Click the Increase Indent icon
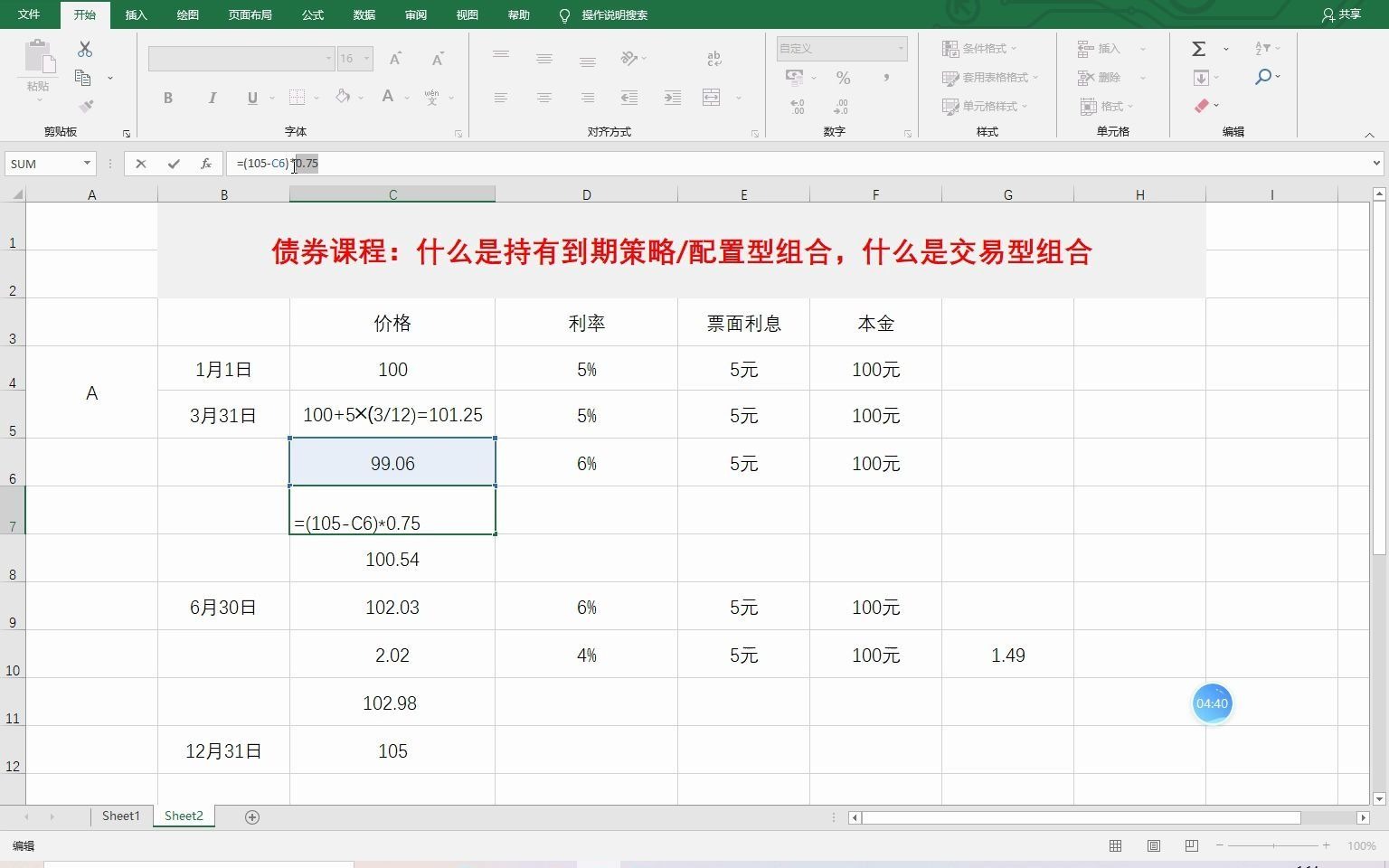 673,98
